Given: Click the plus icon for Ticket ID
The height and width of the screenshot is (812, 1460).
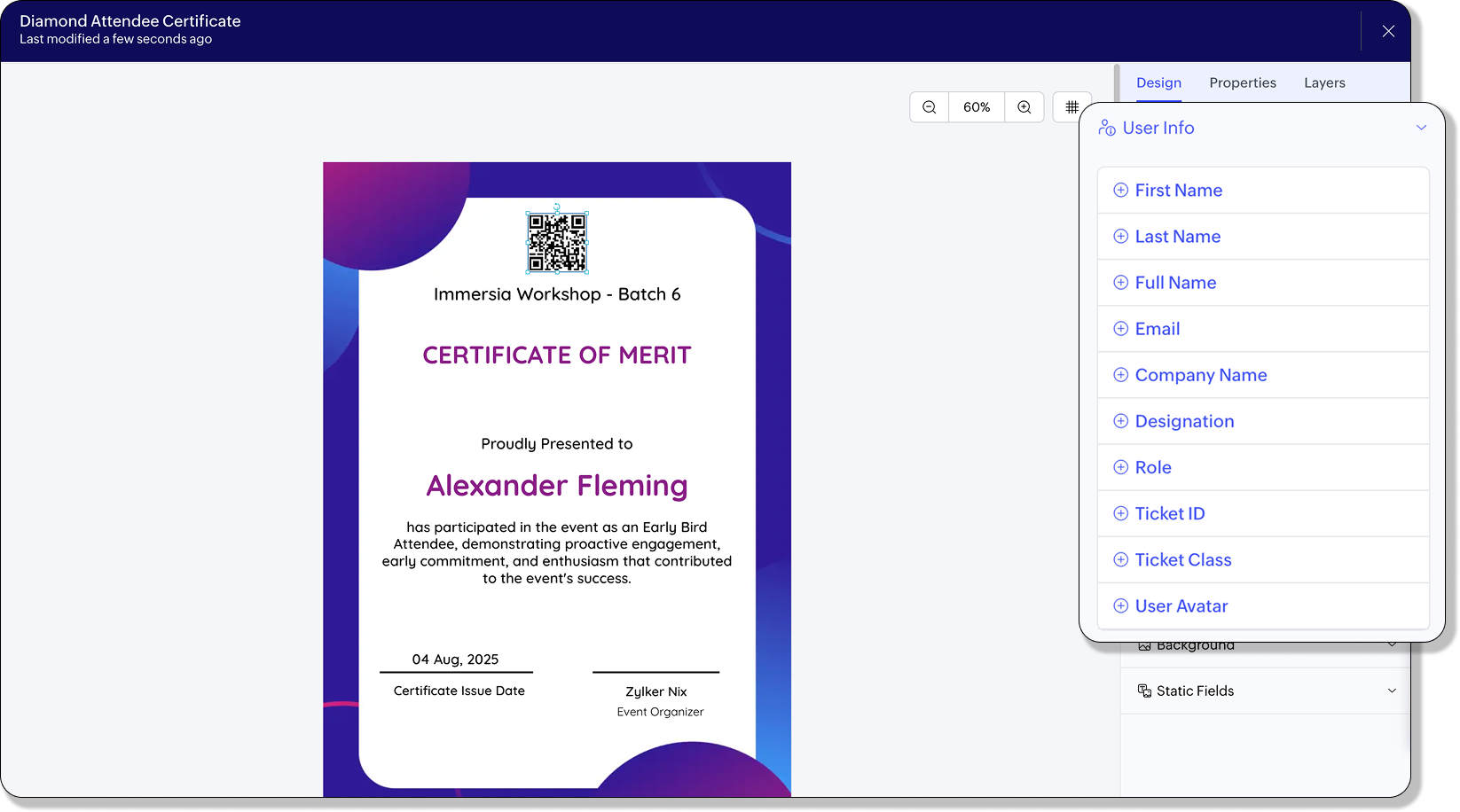Looking at the screenshot, I should [1121, 513].
